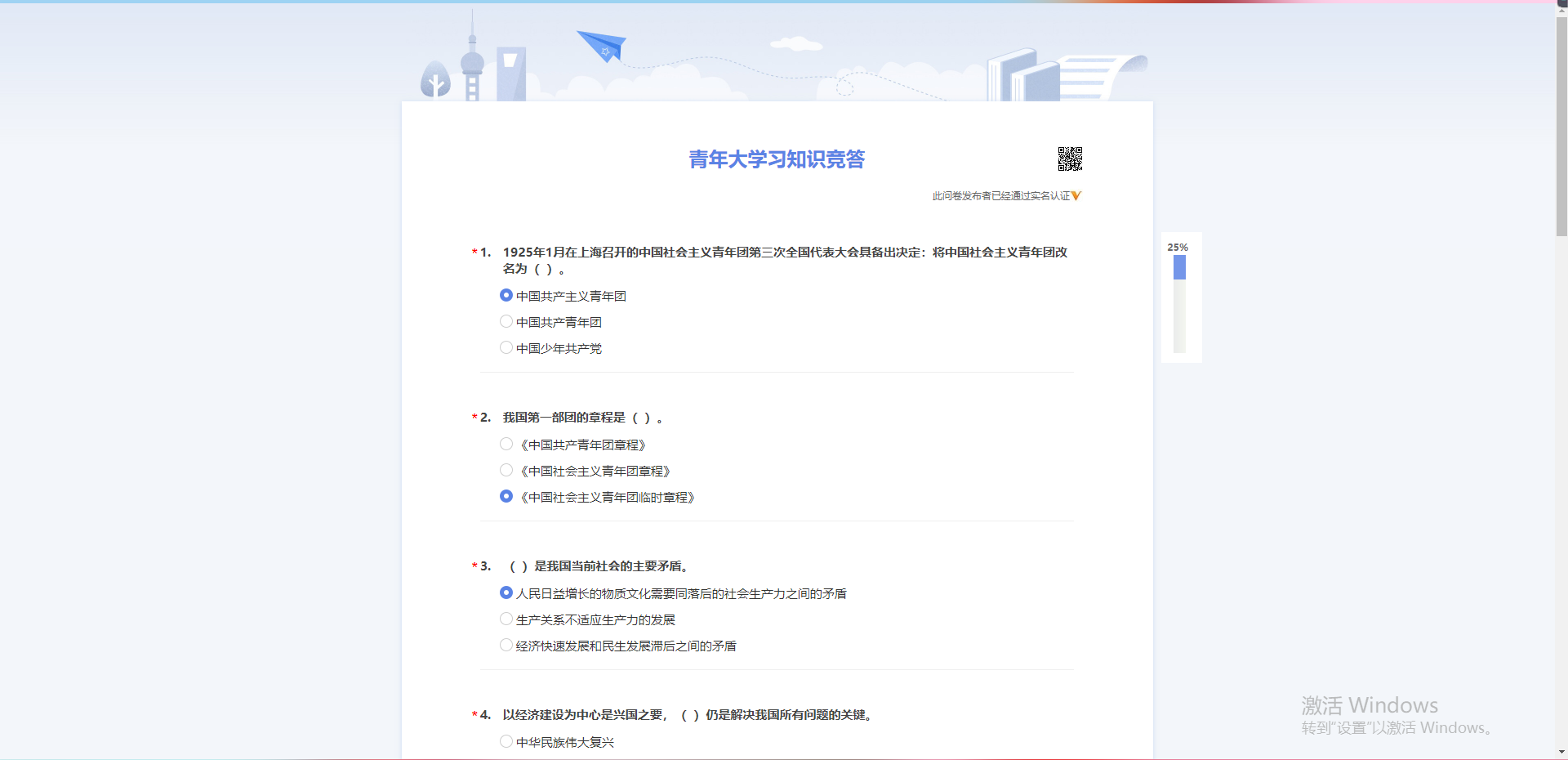Select option 中国共产主义青年团 for question 1
Image resolution: width=1568 pixels, height=760 pixels.
[x=506, y=296]
